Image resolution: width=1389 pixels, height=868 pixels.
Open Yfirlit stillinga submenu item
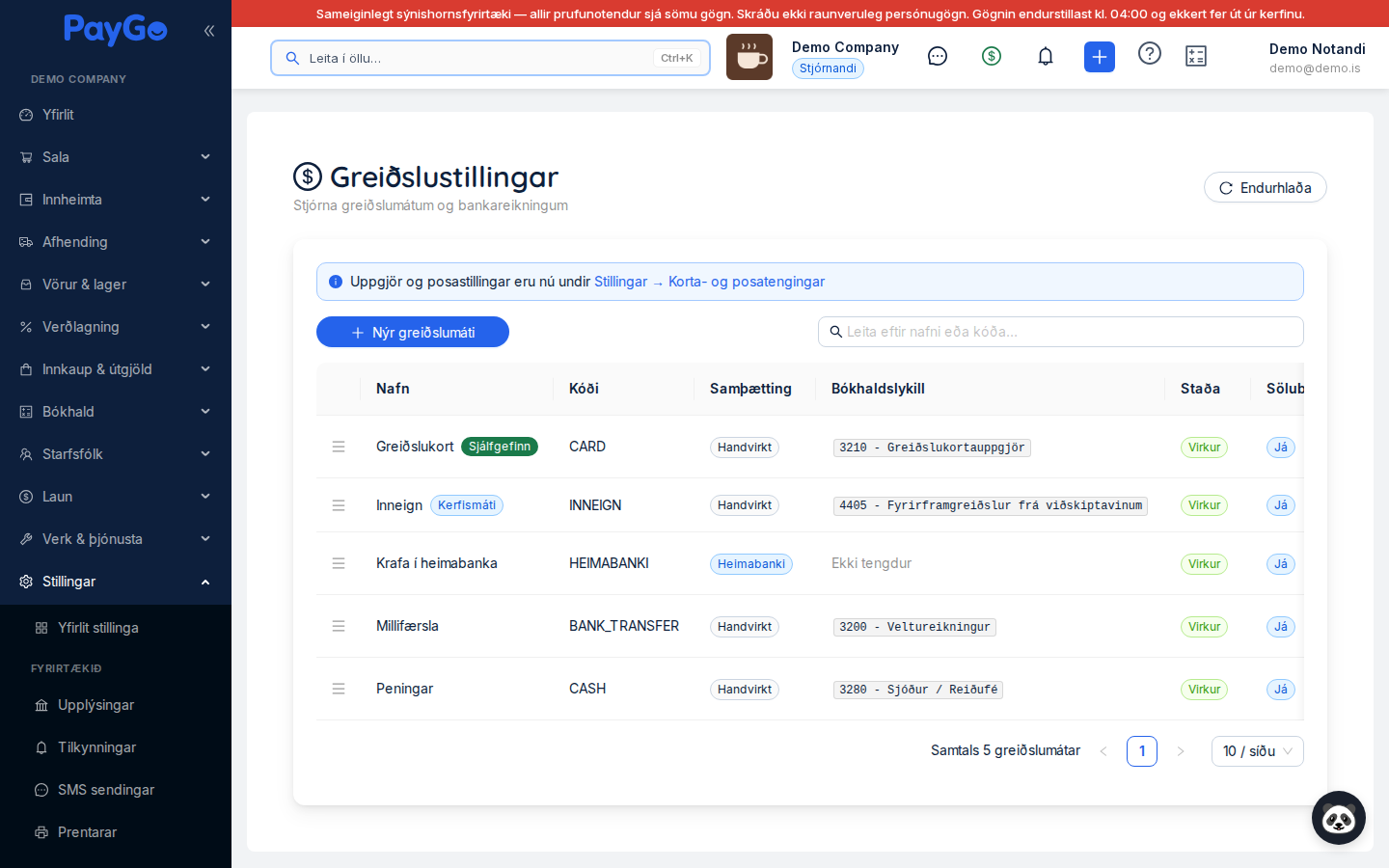pos(116,628)
